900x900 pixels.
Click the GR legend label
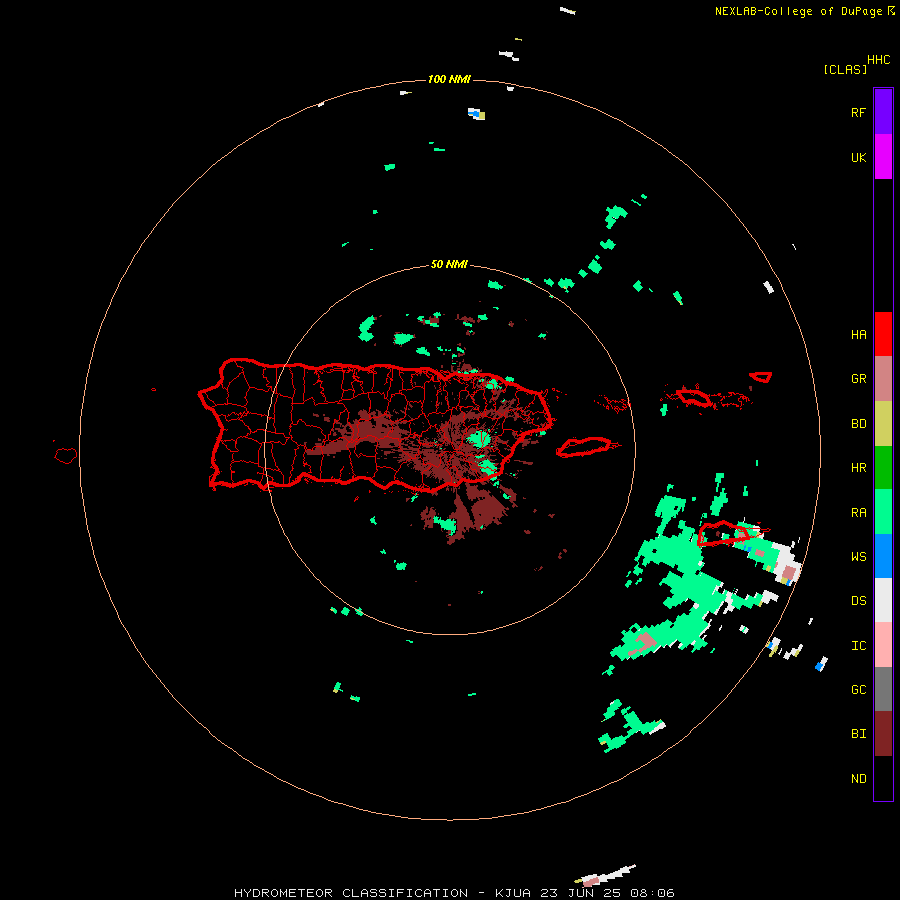pyautogui.click(x=858, y=379)
